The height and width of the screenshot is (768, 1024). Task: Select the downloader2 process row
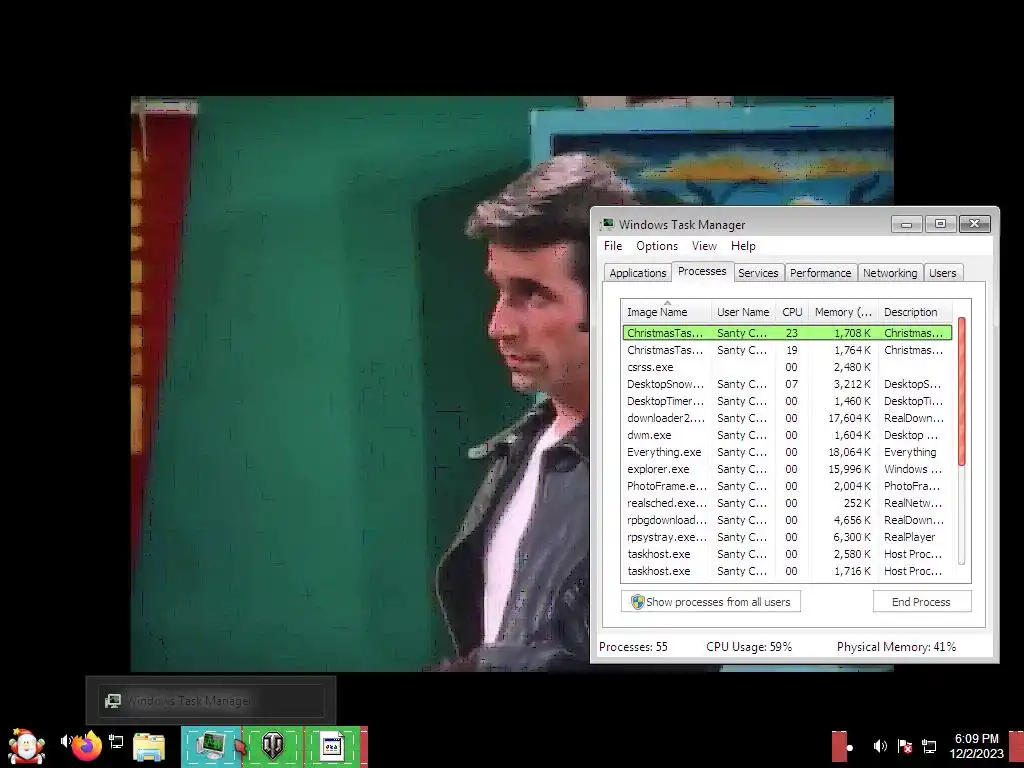pyautogui.click(x=788, y=418)
